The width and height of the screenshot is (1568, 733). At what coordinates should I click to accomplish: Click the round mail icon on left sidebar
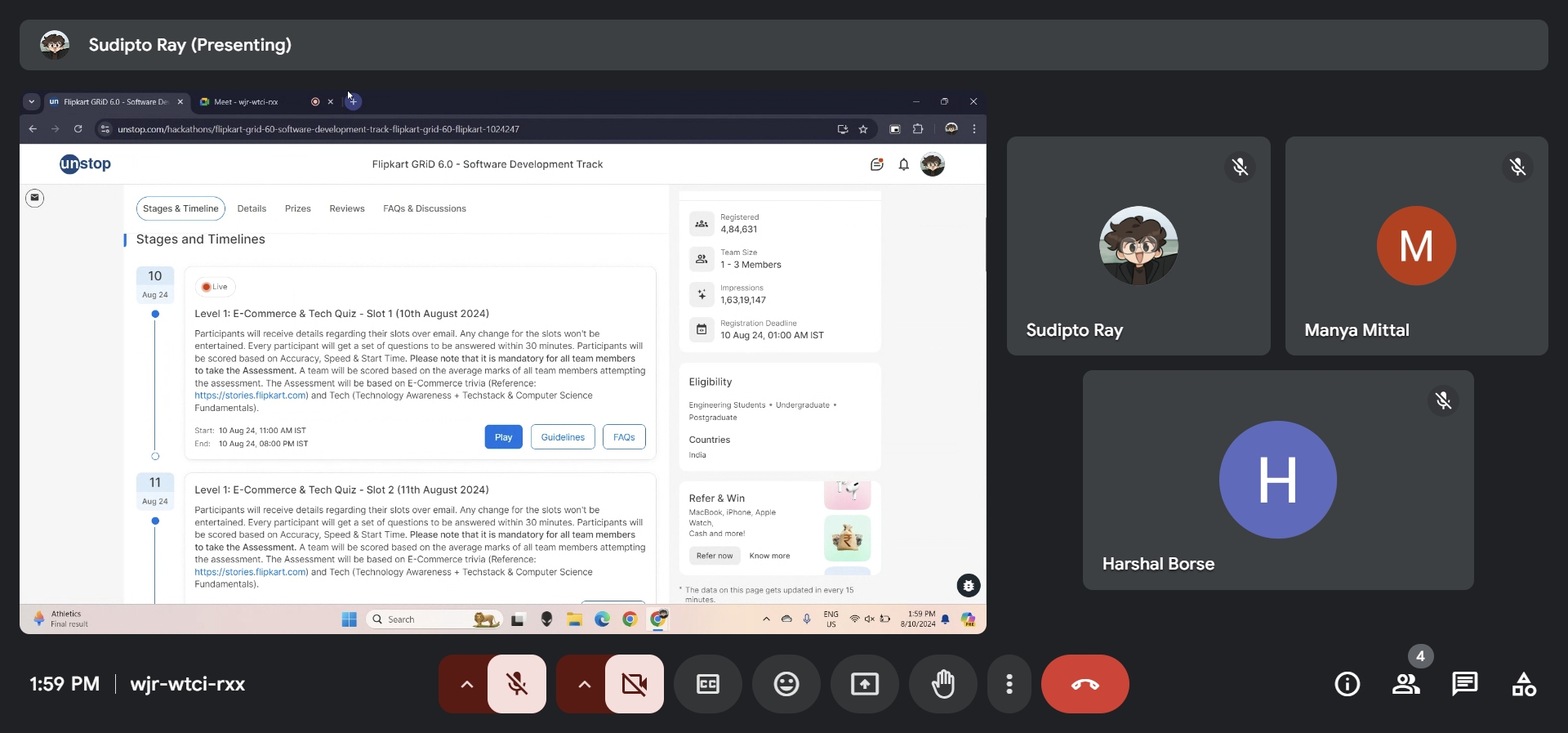coord(34,198)
